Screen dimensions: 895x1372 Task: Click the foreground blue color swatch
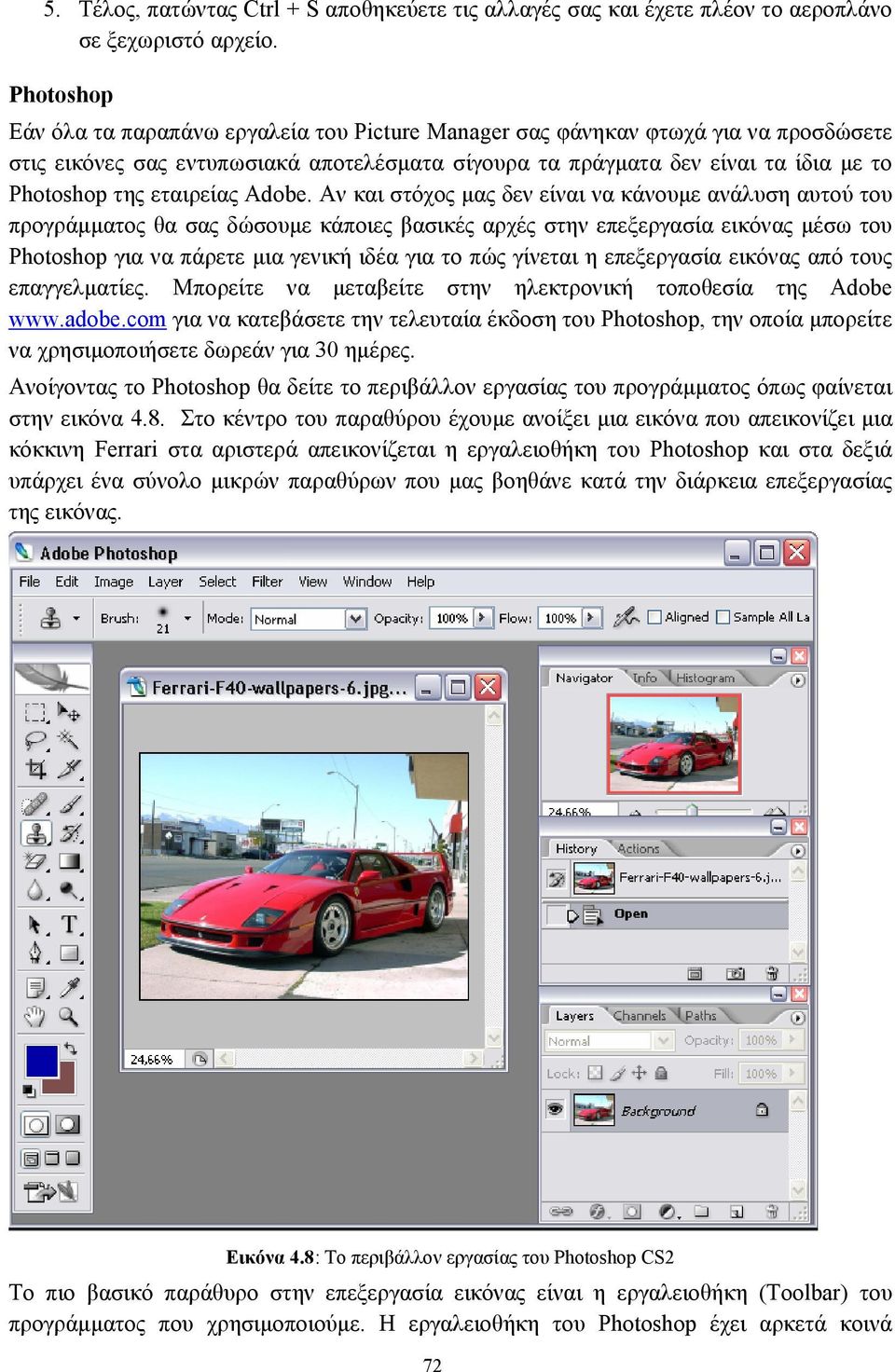tap(41, 1061)
